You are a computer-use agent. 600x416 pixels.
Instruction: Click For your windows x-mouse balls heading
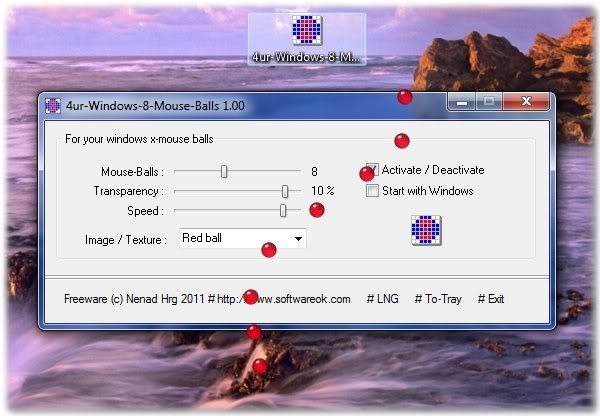[139, 139]
